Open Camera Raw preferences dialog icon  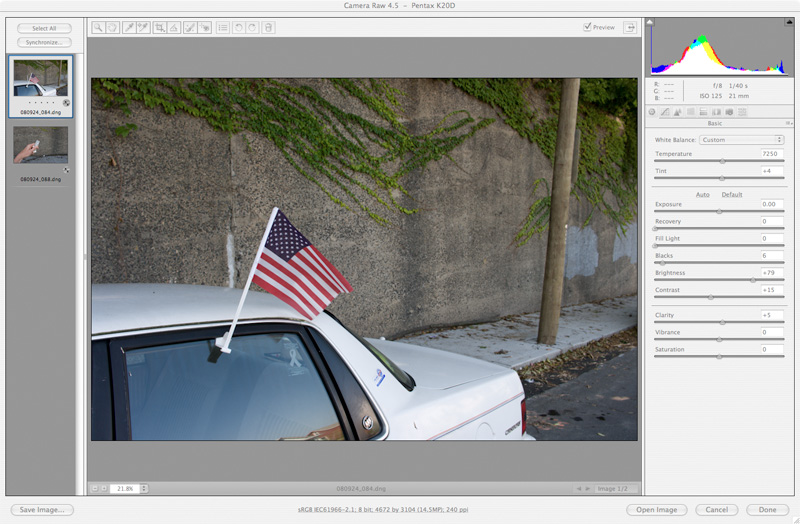coord(222,28)
